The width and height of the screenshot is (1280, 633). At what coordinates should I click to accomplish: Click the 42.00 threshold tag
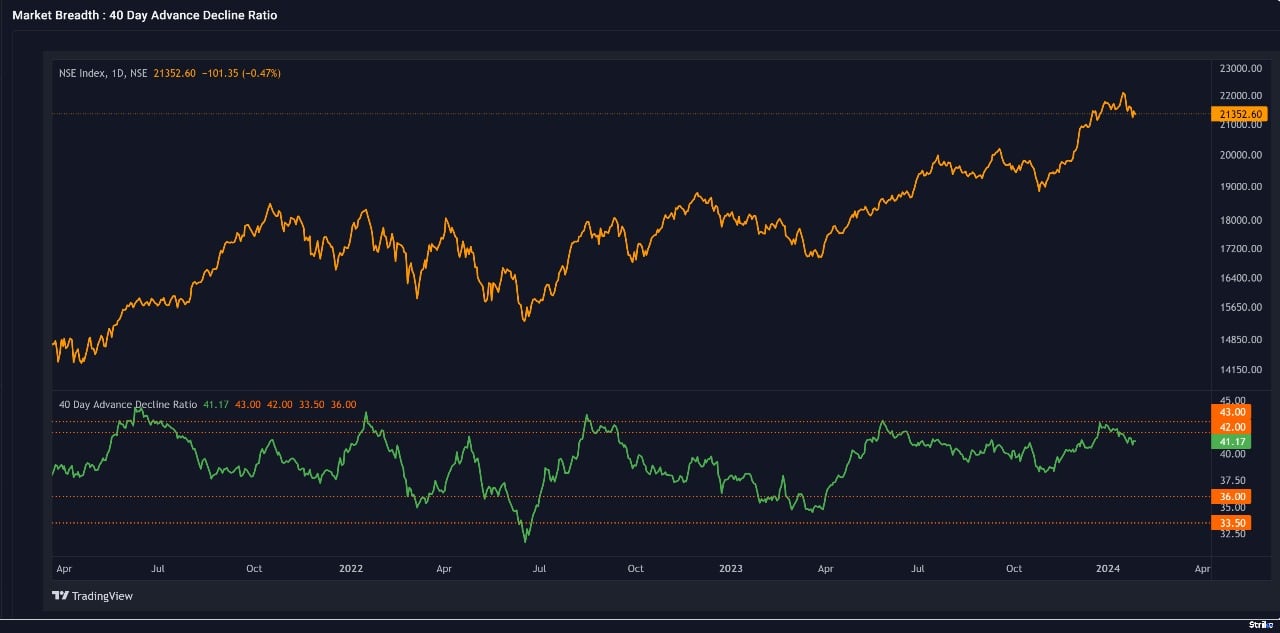tap(1226, 427)
